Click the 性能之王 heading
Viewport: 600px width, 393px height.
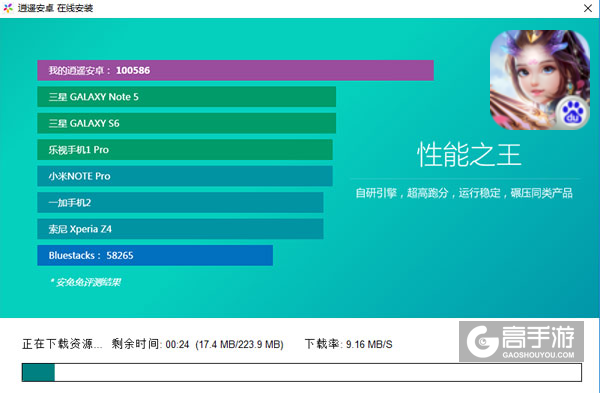point(469,155)
